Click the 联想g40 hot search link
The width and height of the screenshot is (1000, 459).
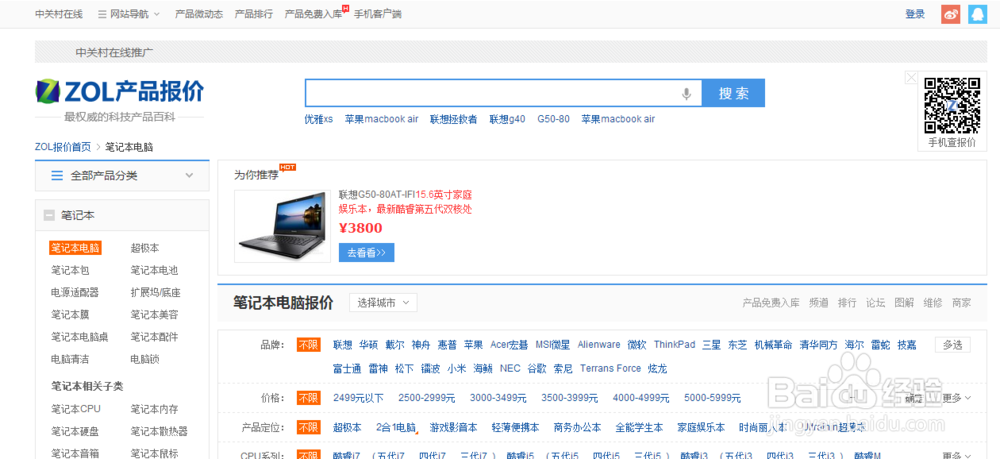pyautogui.click(x=508, y=119)
